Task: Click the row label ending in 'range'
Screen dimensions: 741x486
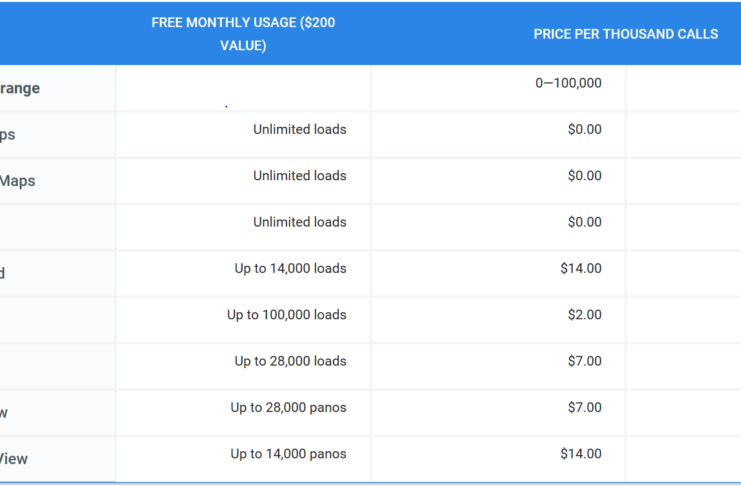Action: pos(20,88)
